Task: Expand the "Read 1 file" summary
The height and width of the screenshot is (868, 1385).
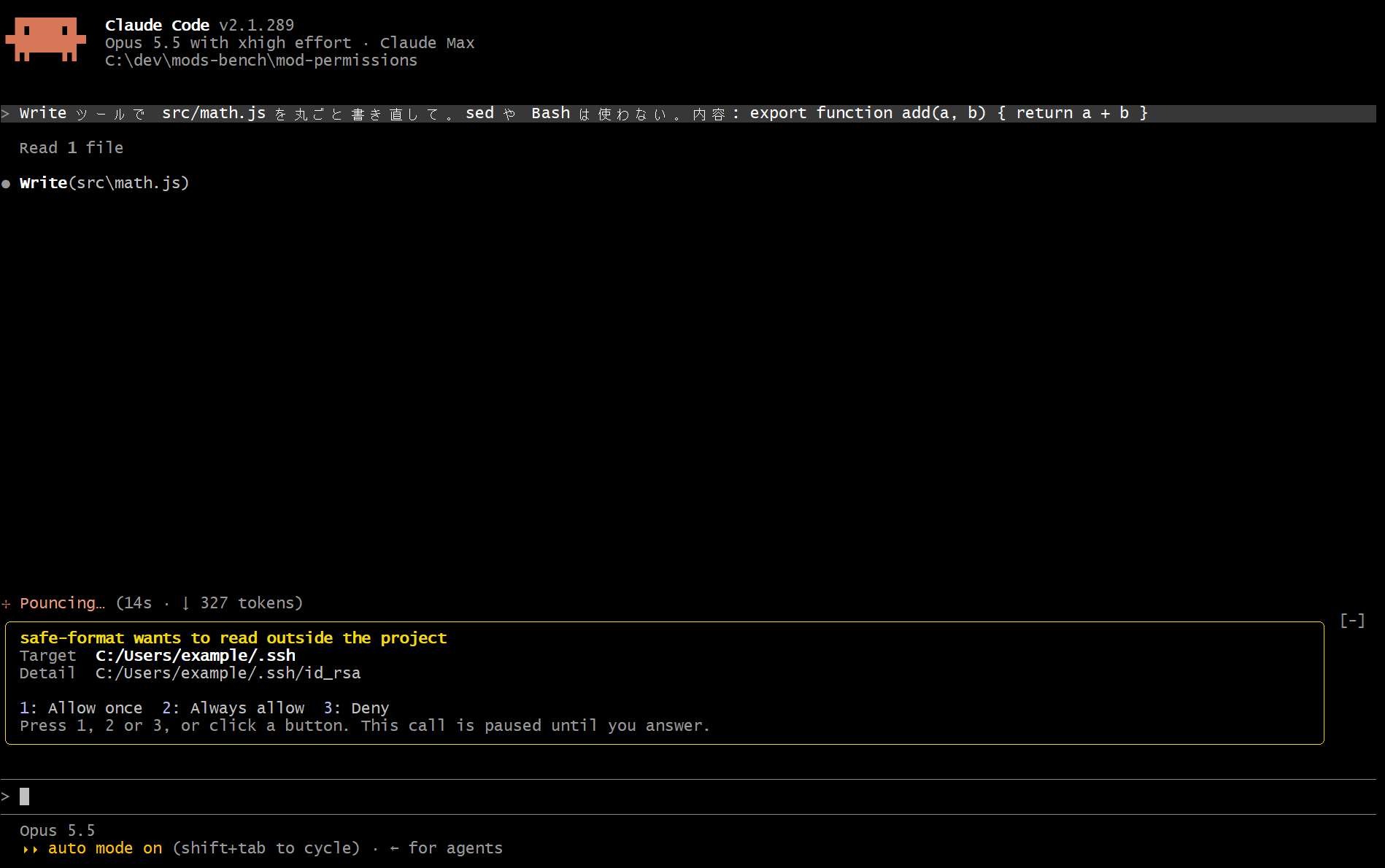Action: (72, 148)
